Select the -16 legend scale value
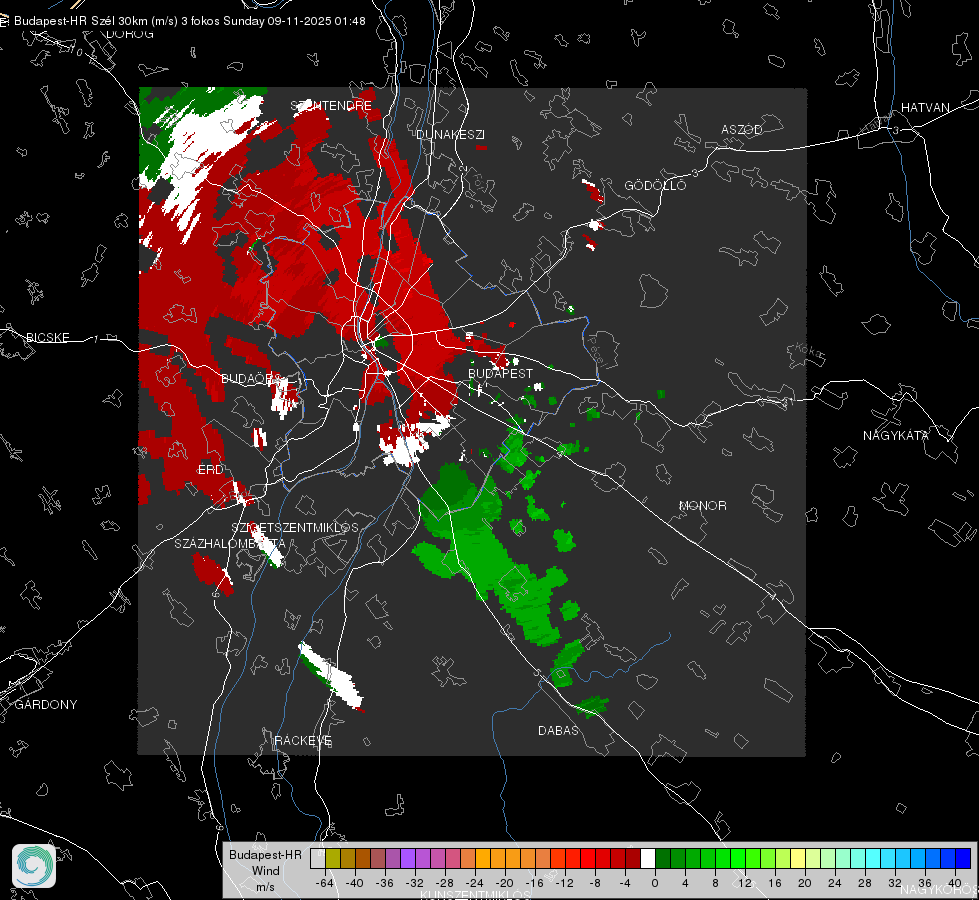 coord(534,883)
